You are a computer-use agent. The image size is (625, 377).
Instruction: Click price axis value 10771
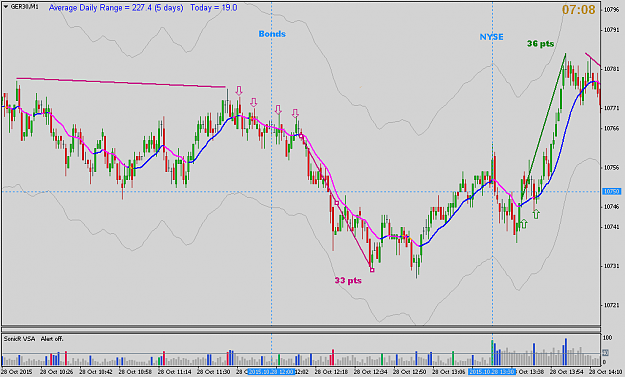[x=611, y=108]
